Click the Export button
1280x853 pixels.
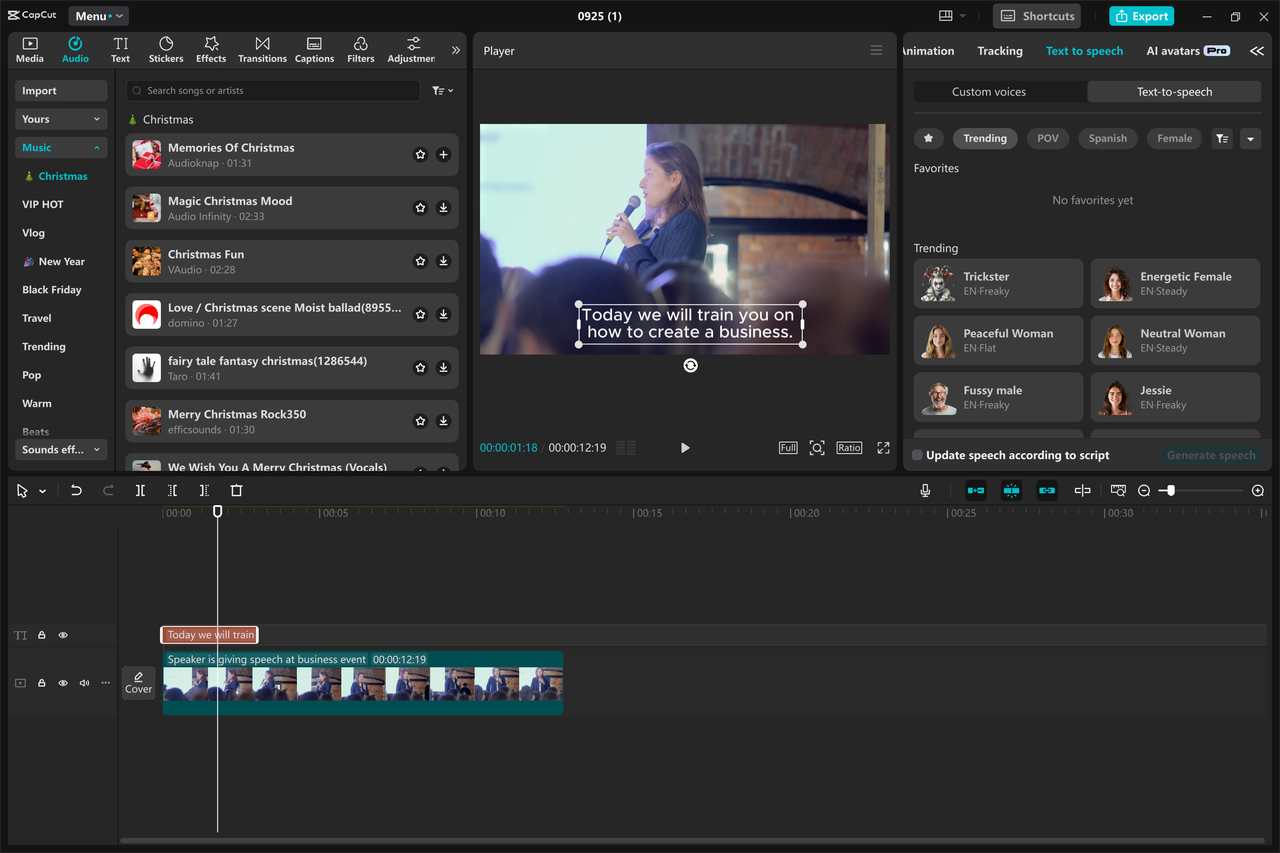(x=1141, y=16)
